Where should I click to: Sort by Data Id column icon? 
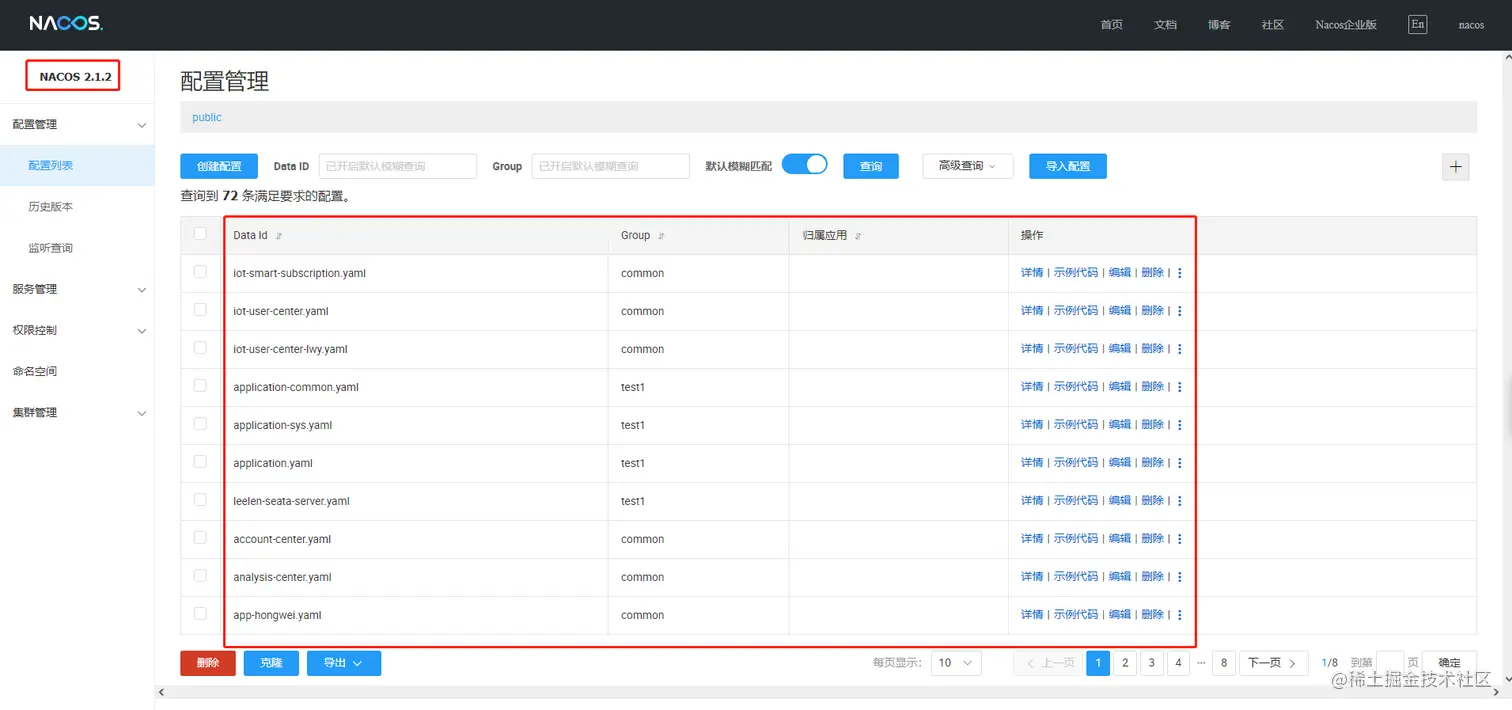click(x=279, y=236)
